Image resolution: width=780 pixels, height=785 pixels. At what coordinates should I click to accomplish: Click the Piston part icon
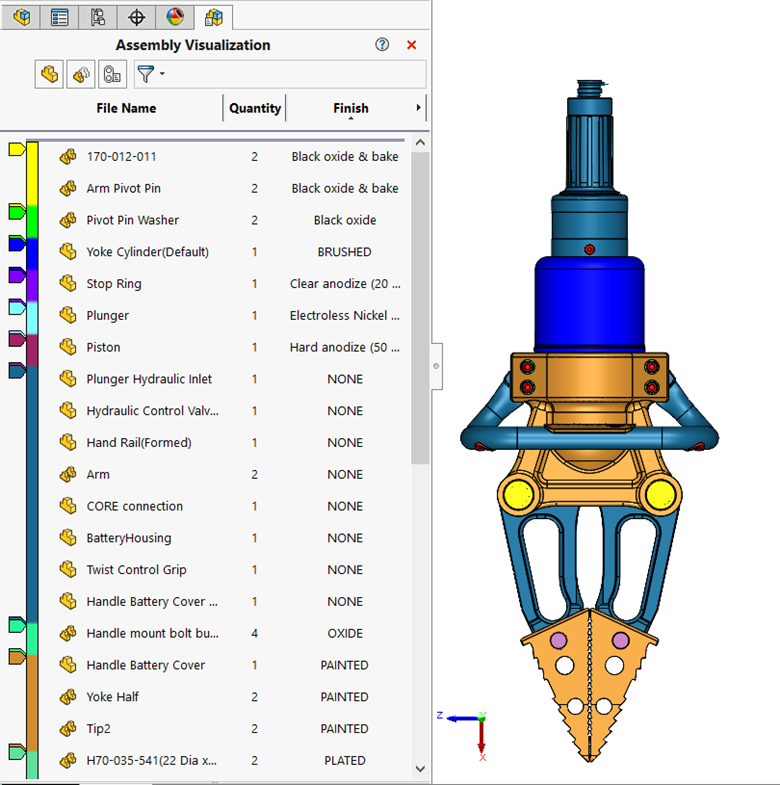(68, 347)
